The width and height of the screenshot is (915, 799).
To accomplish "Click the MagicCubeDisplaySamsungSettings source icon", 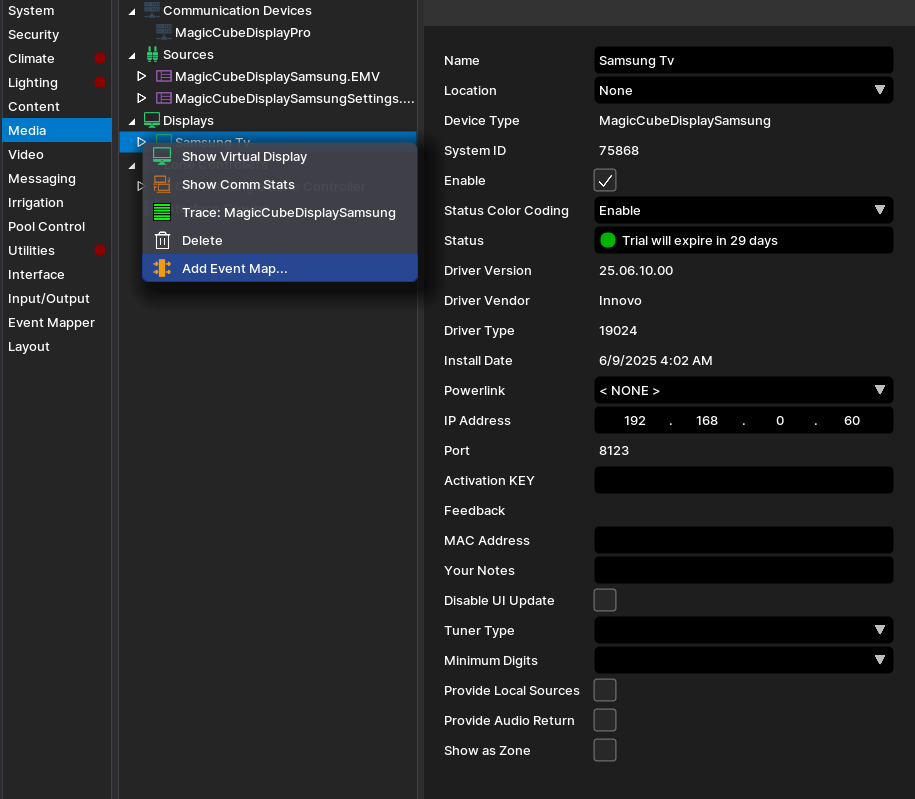I will point(164,98).
